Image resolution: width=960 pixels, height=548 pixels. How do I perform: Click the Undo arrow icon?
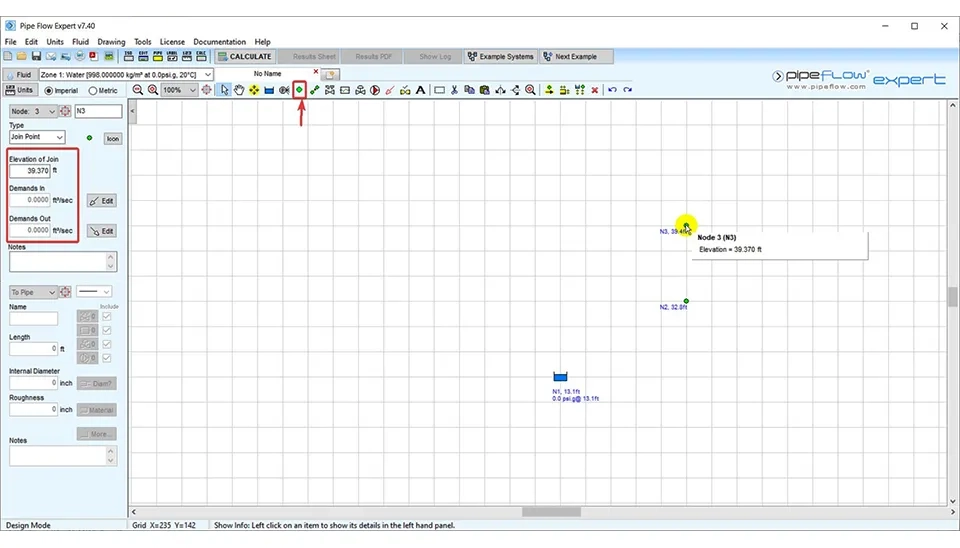tap(613, 90)
